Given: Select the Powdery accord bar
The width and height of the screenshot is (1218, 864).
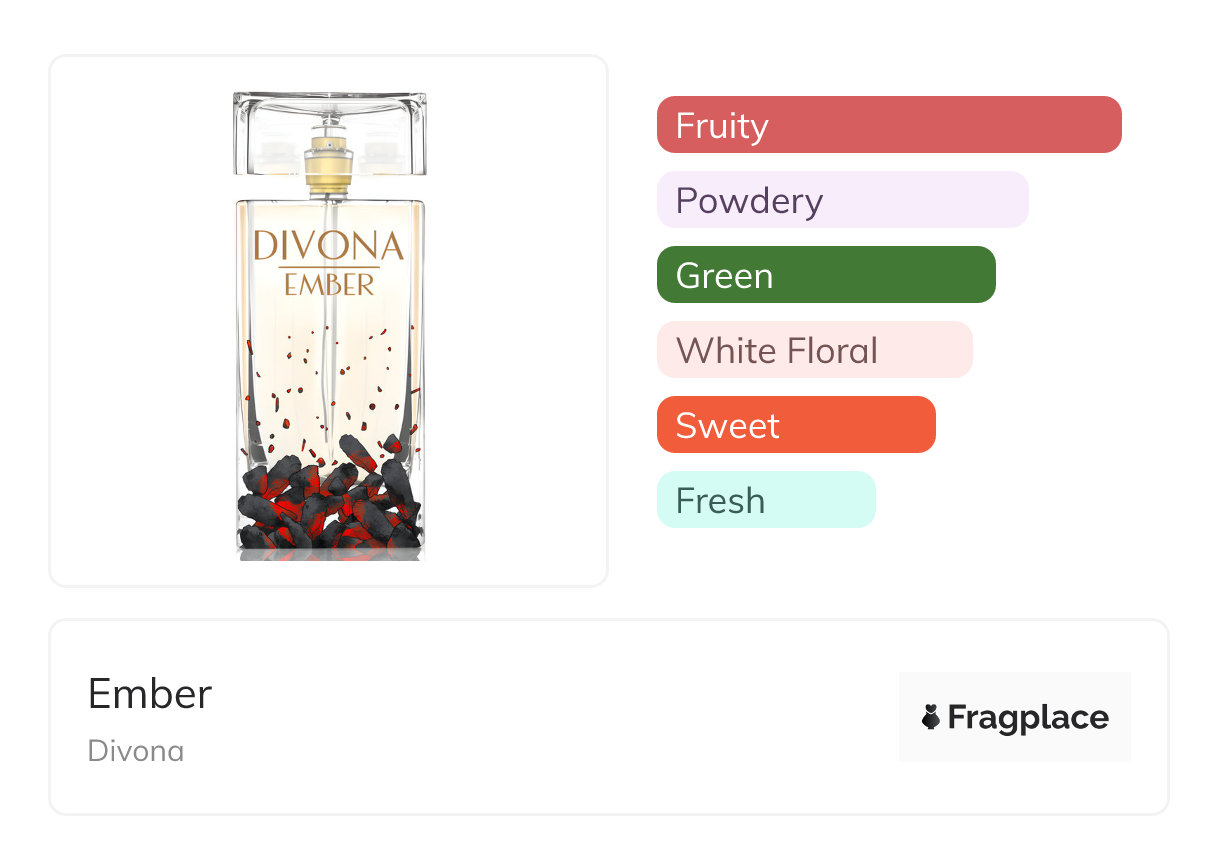Looking at the screenshot, I should pyautogui.click(x=842, y=200).
